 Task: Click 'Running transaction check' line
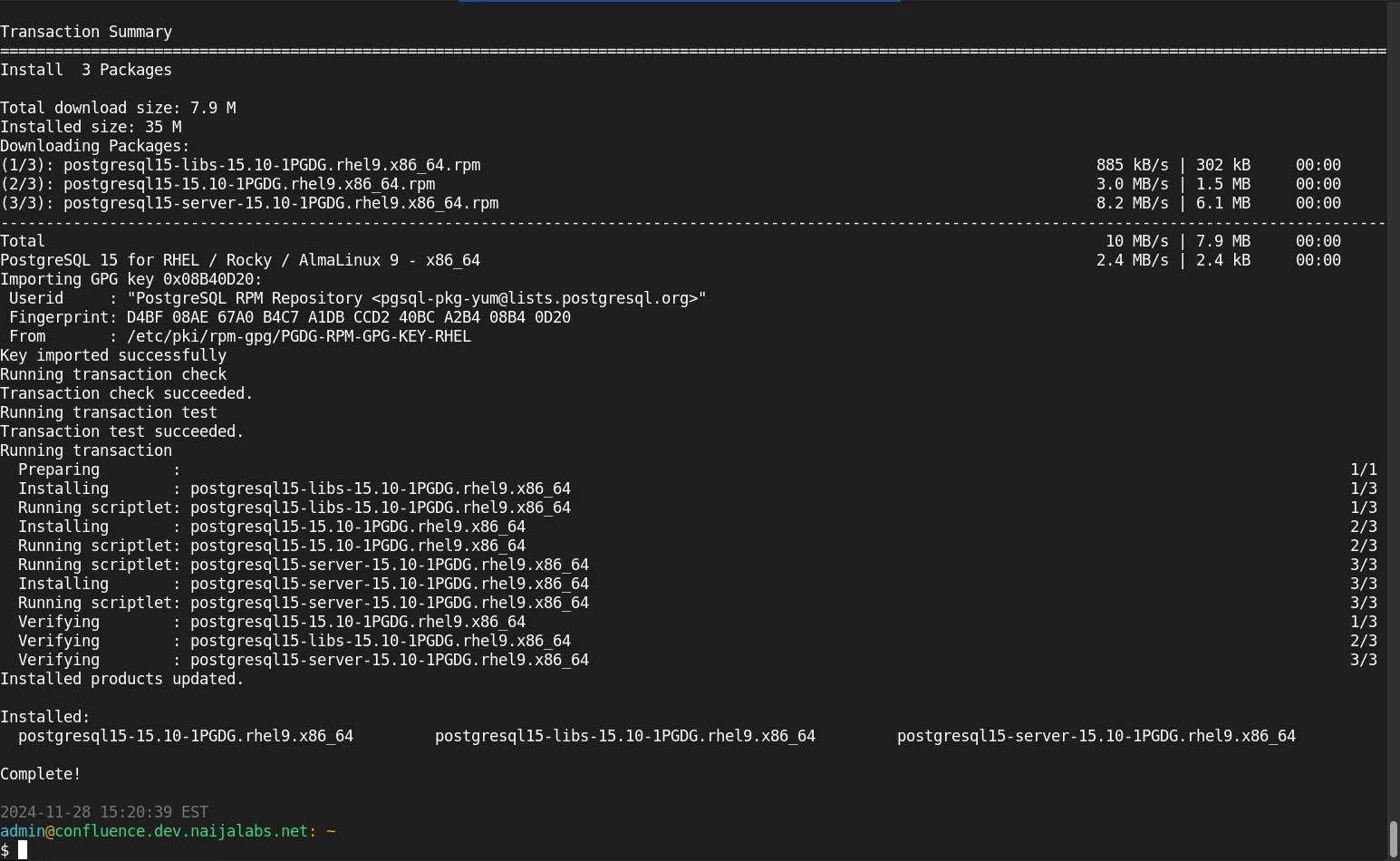(x=113, y=374)
